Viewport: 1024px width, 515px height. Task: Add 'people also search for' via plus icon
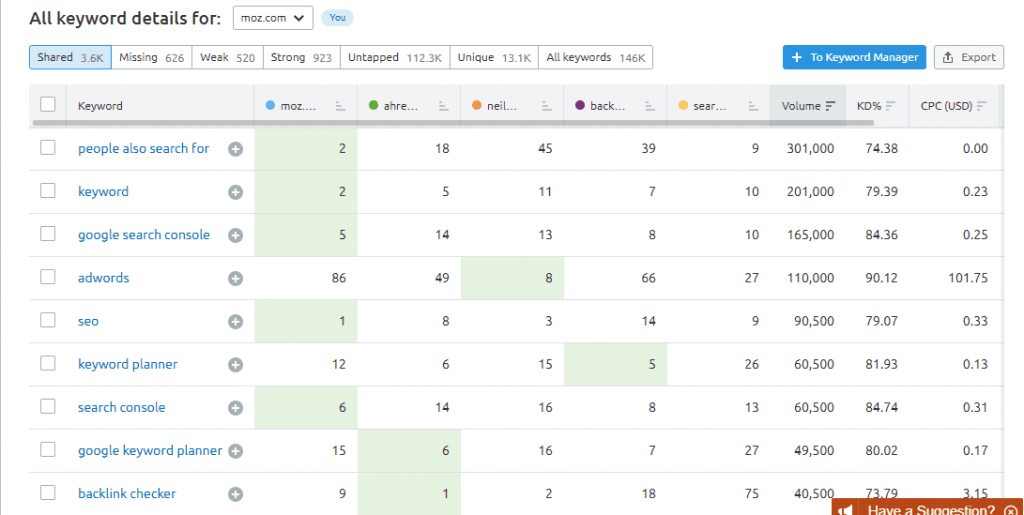236,149
